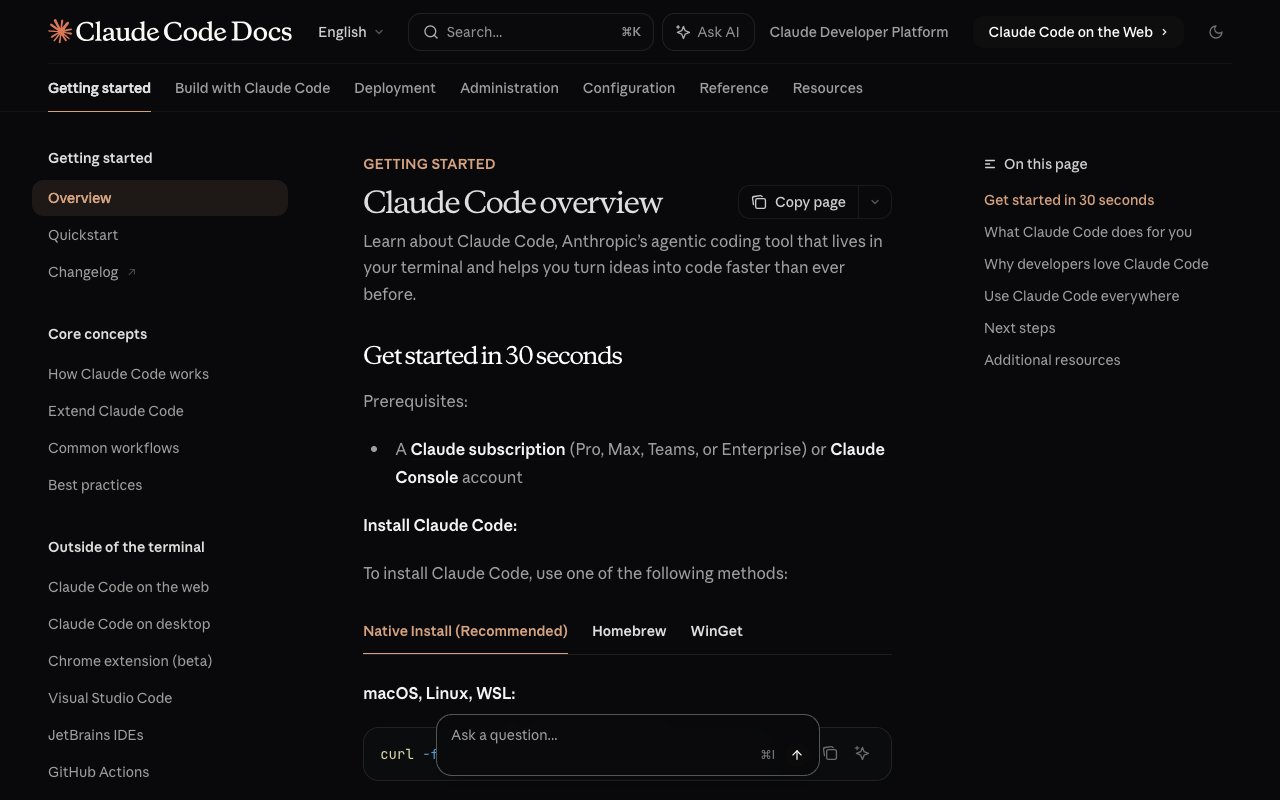The image size is (1280, 800).
Task: Switch to the Homebrew install tab
Action: (629, 631)
